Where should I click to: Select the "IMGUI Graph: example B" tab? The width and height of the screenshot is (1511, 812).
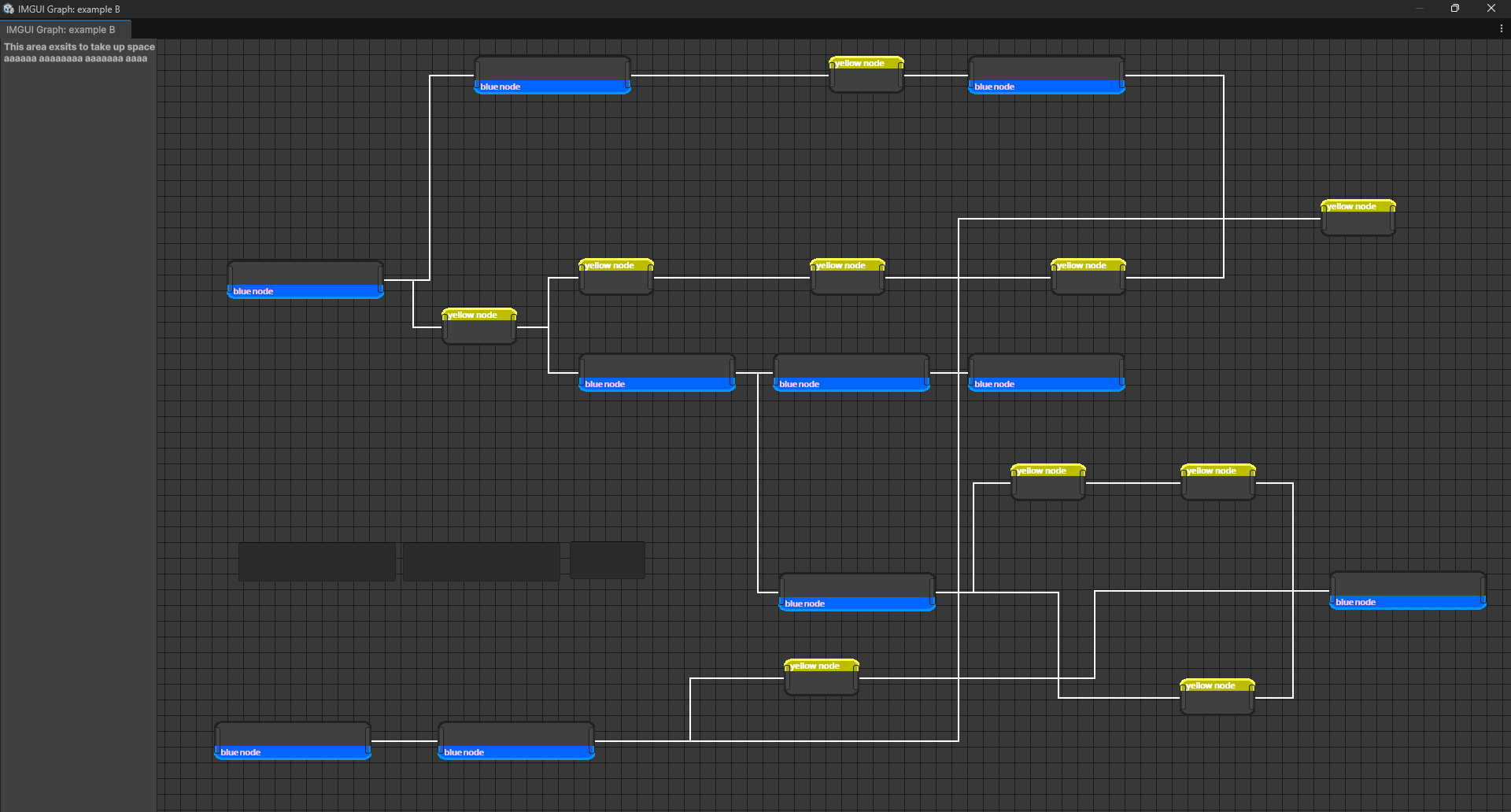pyautogui.click(x=61, y=30)
